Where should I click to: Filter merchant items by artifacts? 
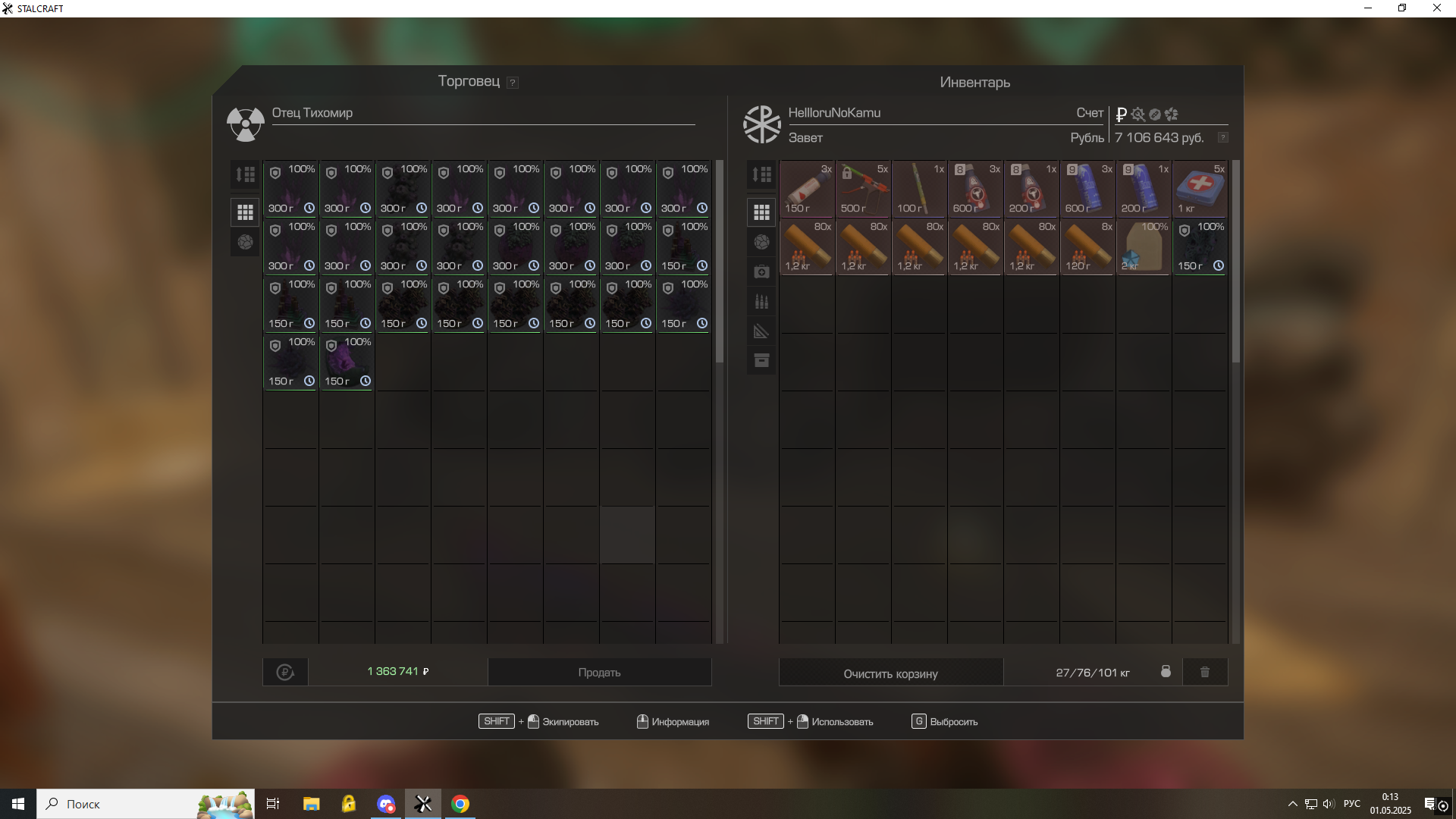(x=245, y=242)
